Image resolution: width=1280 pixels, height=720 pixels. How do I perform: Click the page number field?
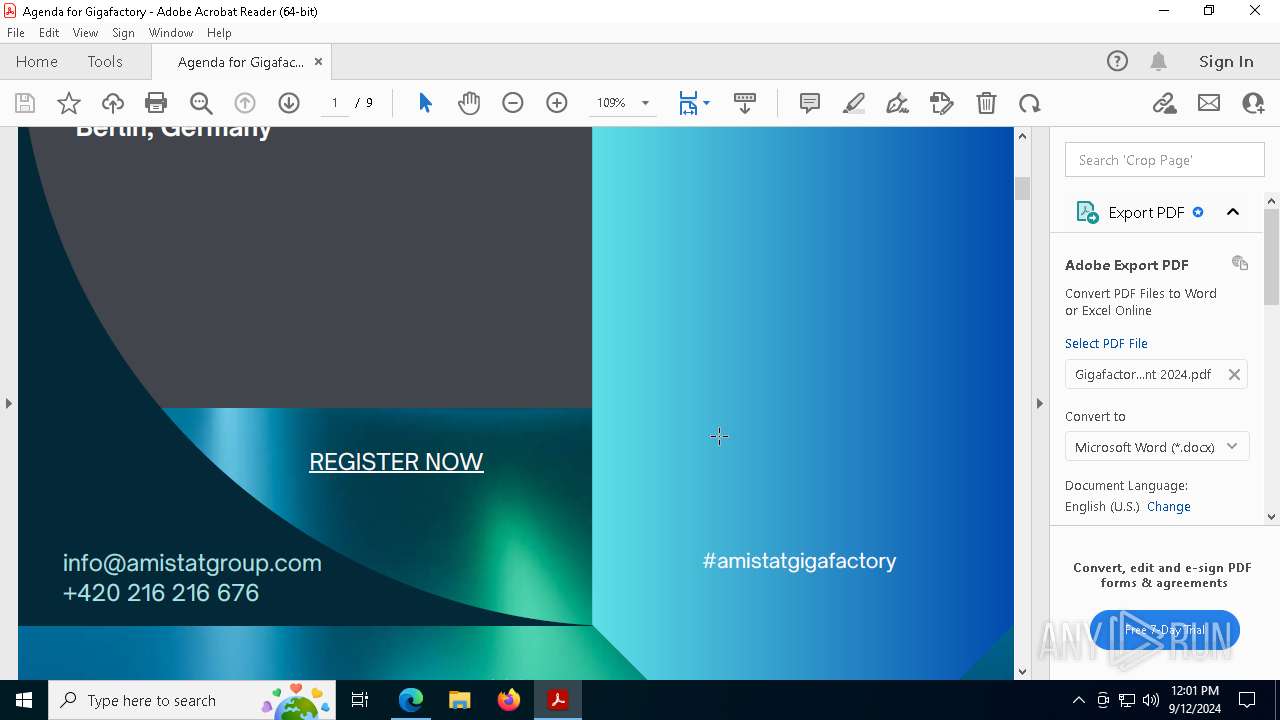coord(335,103)
